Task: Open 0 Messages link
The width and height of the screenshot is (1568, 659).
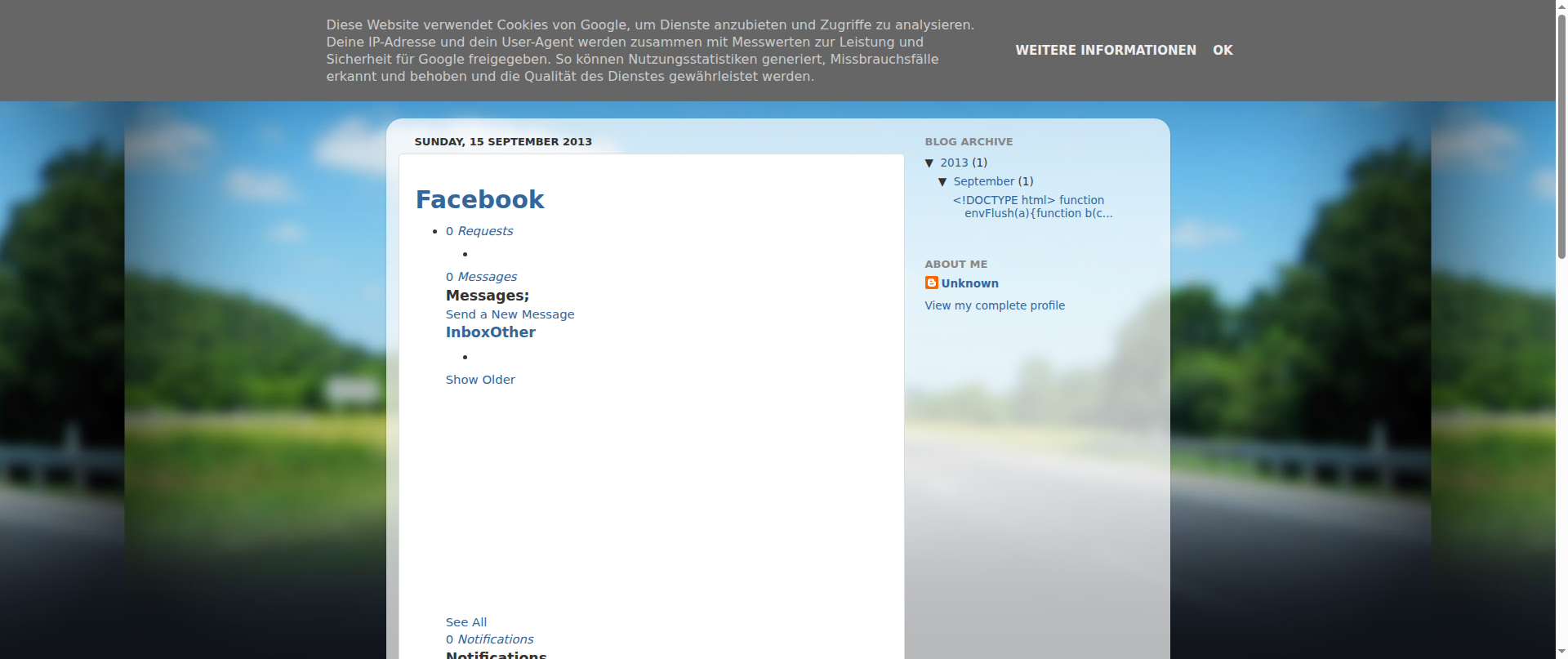Action: (x=481, y=277)
